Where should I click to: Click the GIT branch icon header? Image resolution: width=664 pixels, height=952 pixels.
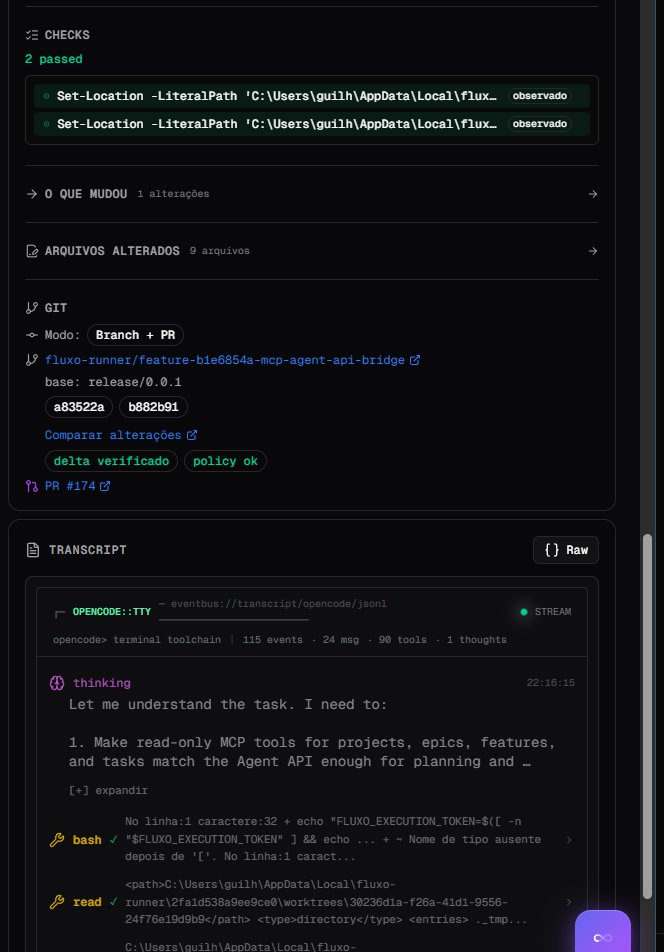(x=32, y=308)
